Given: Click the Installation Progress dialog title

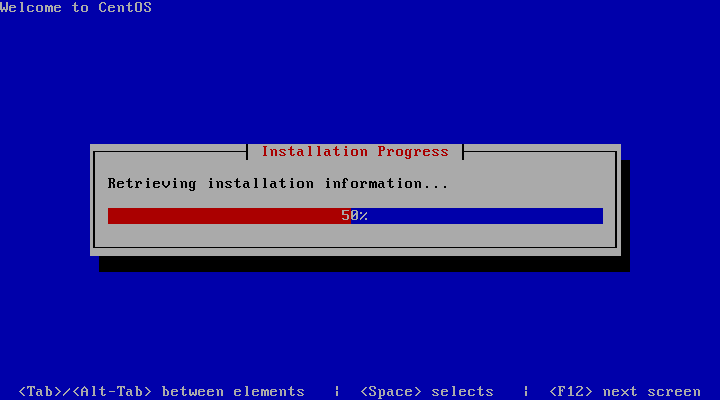Looking at the screenshot, I should [355, 152].
